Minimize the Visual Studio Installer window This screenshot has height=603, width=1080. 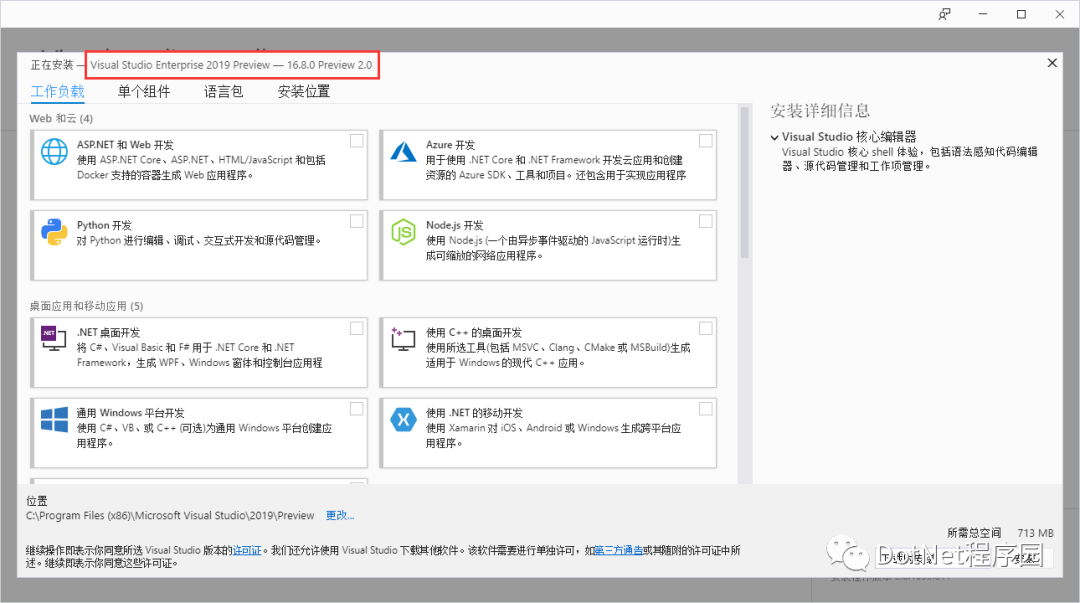tap(983, 14)
